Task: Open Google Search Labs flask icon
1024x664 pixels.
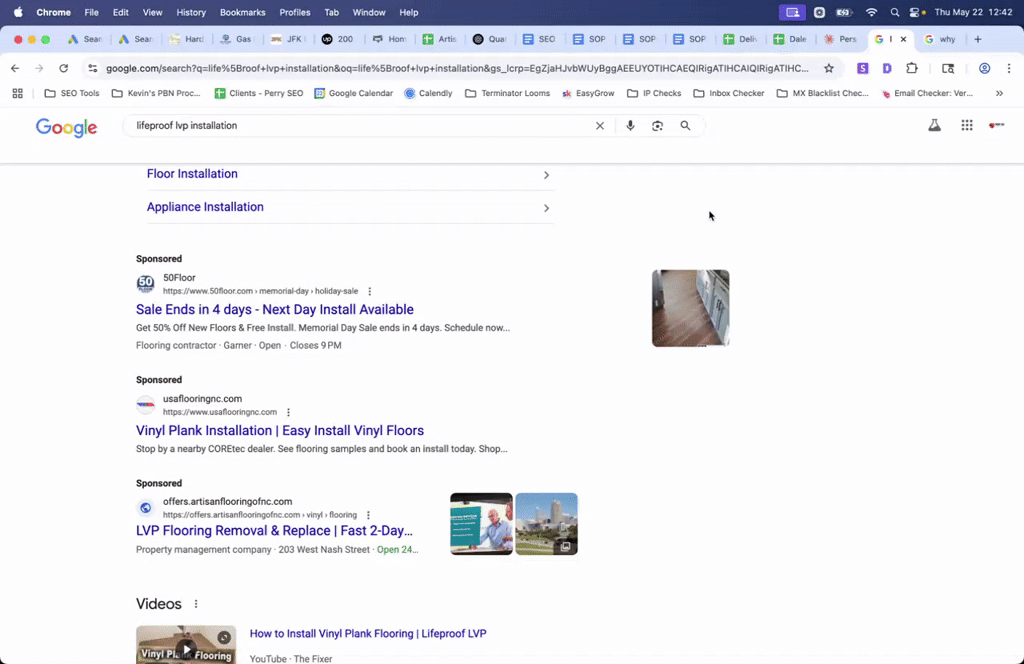Action: [934, 126]
